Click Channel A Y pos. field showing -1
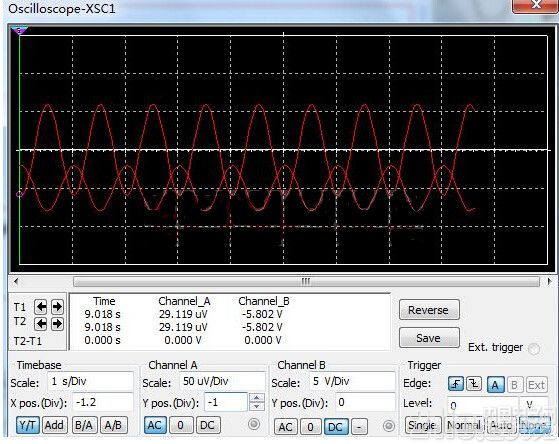 pyautogui.click(x=226, y=403)
